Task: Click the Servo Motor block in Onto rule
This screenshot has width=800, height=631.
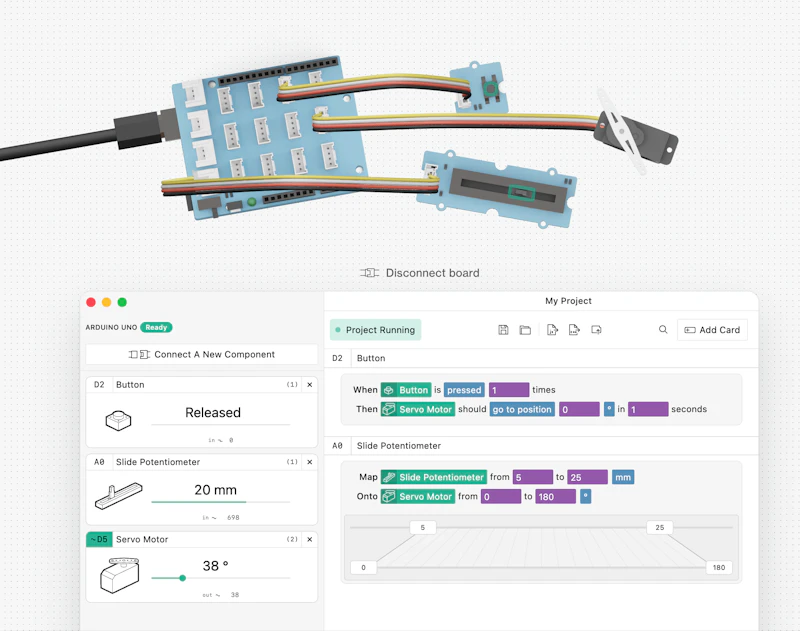Action: pyautogui.click(x=418, y=496)
